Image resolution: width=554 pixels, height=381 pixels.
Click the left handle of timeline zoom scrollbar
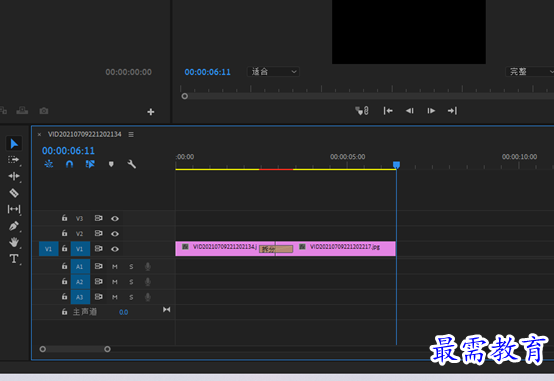43,349
